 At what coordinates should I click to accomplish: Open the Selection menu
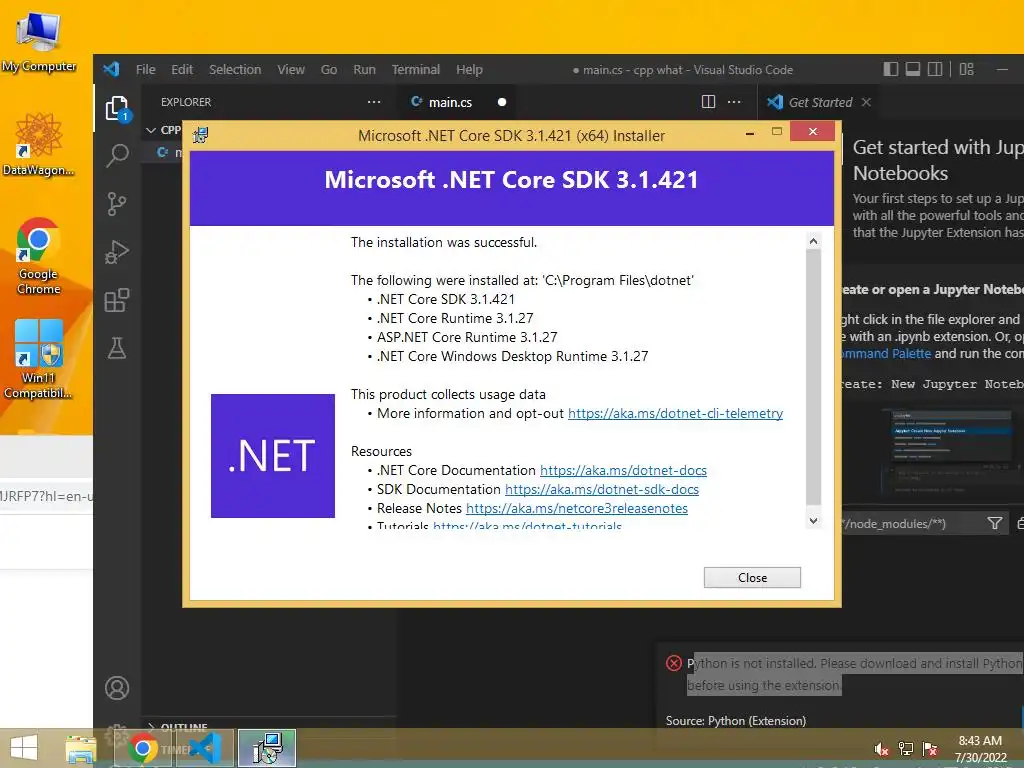tap(235, 69)
